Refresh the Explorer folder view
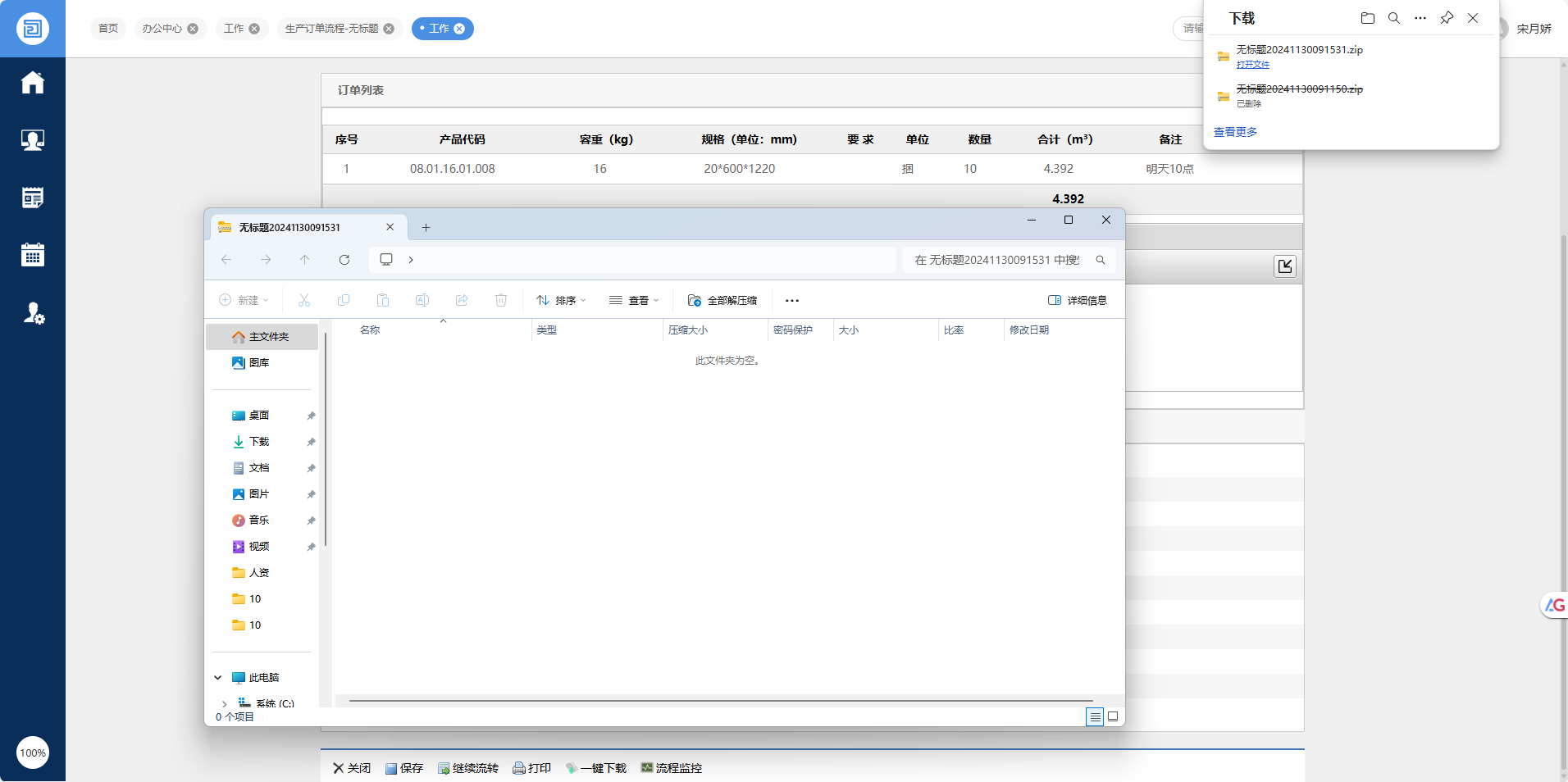 click(x=344, y=260)
